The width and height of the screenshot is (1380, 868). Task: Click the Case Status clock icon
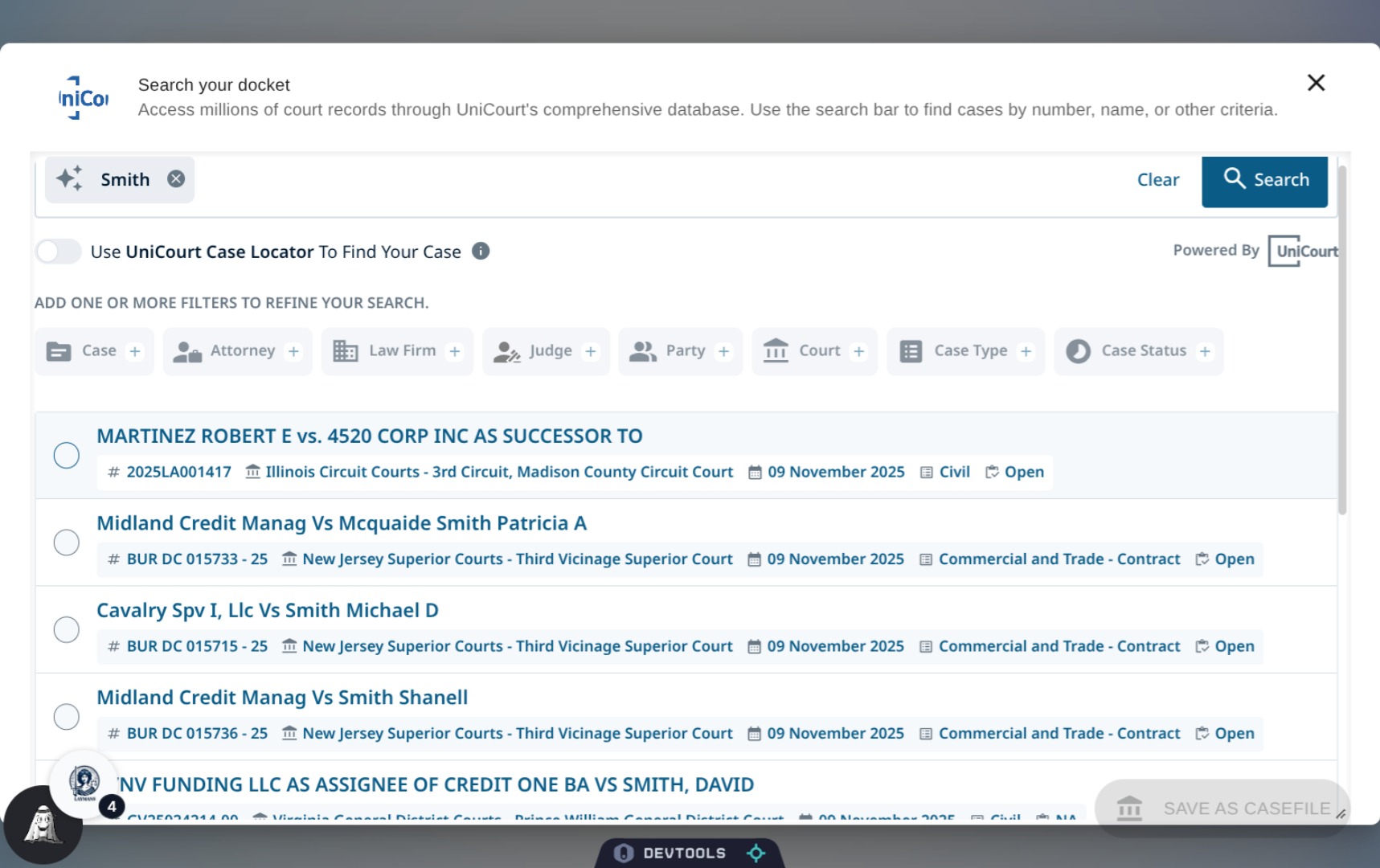pyautogui.click(x=1078, y=351)
